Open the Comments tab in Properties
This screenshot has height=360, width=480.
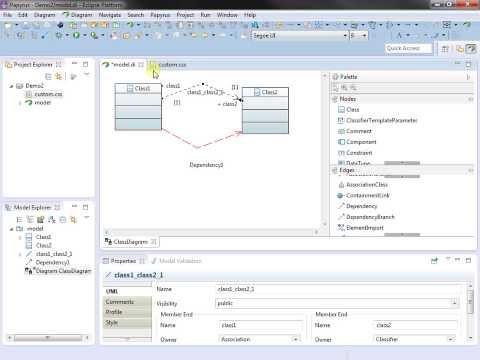click(127, 302)
